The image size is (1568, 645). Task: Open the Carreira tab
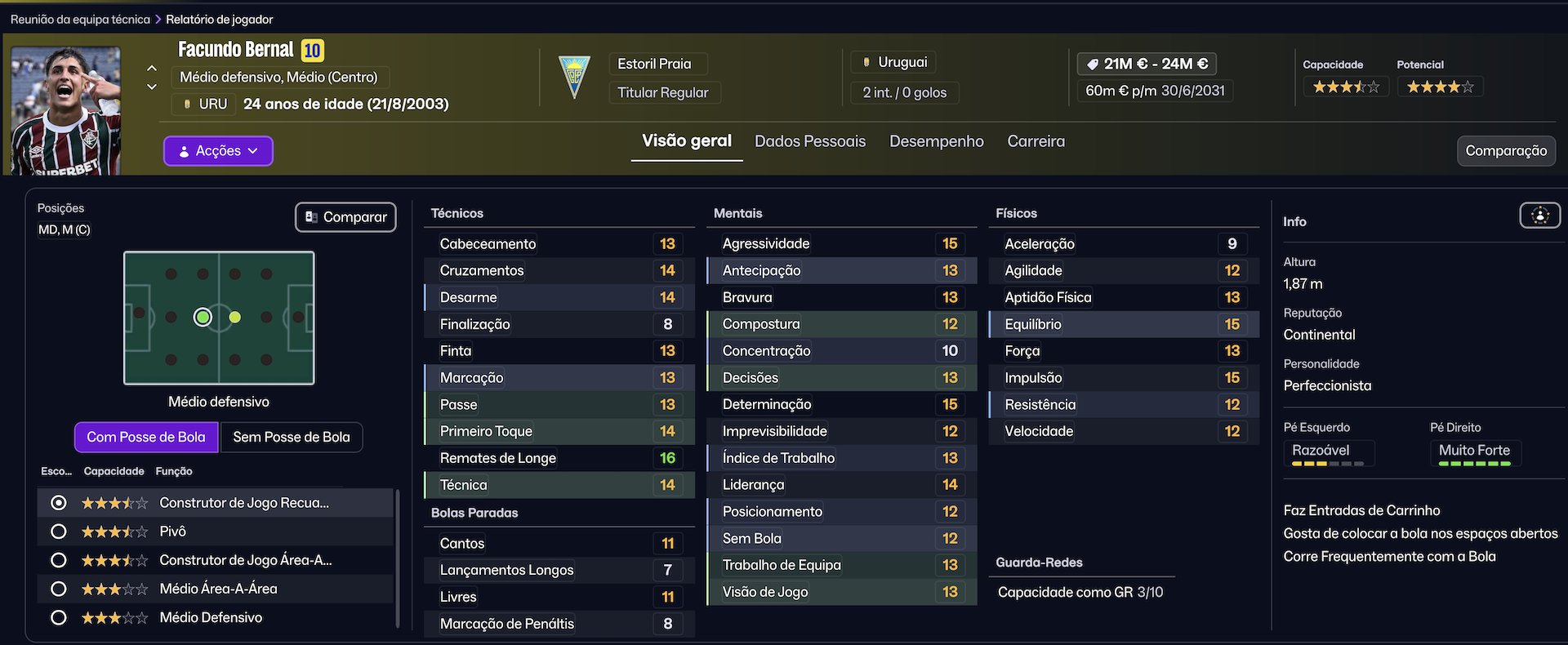tap(1036, 141)
